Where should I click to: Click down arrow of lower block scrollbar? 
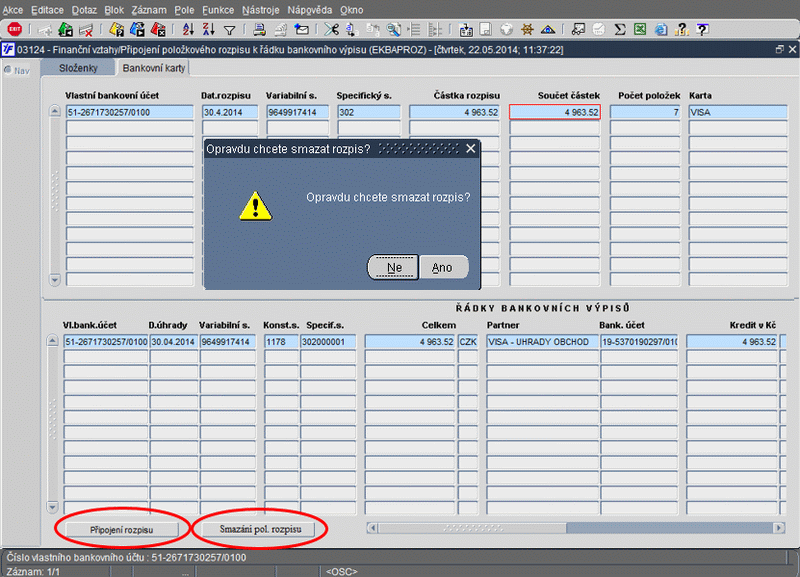pyautogui.click(x=53, y=507)
